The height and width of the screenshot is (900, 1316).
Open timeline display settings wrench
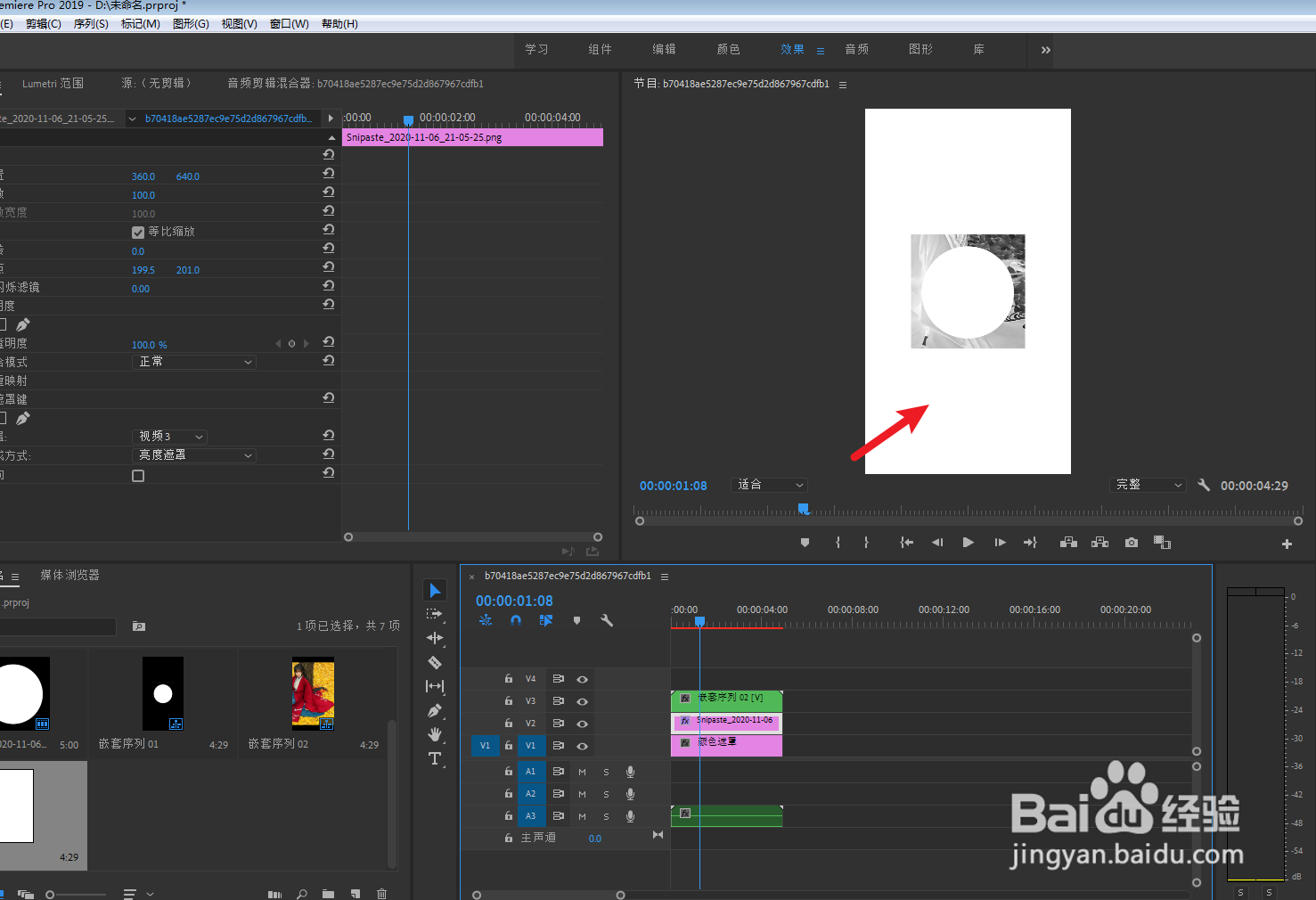click(607, 620)
